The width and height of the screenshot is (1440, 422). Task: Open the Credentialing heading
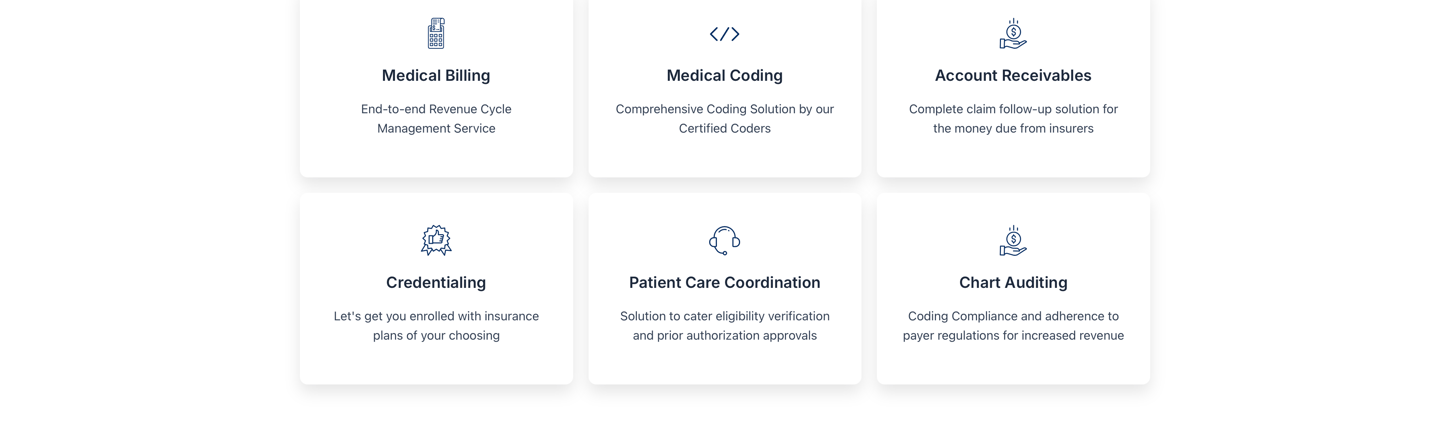(x=436, y=283)
